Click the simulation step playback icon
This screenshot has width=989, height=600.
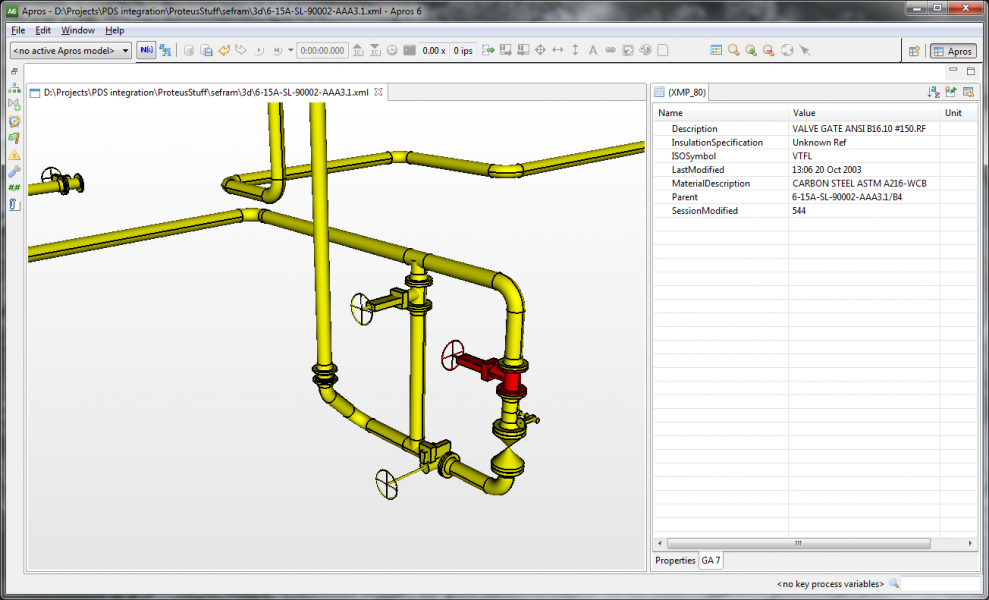(259, 50)
